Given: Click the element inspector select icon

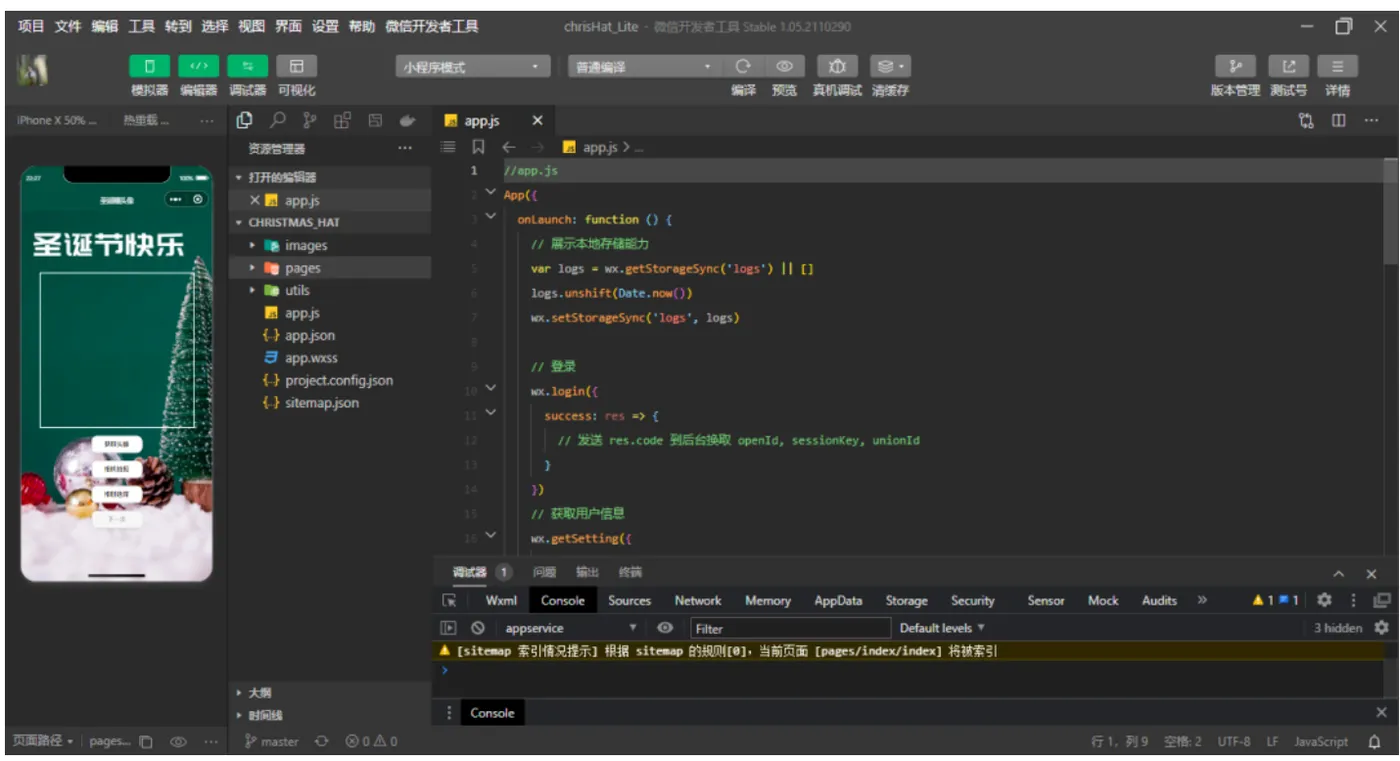Looking at the screenshot, I should pyautogui.click(x=450, y=601).
